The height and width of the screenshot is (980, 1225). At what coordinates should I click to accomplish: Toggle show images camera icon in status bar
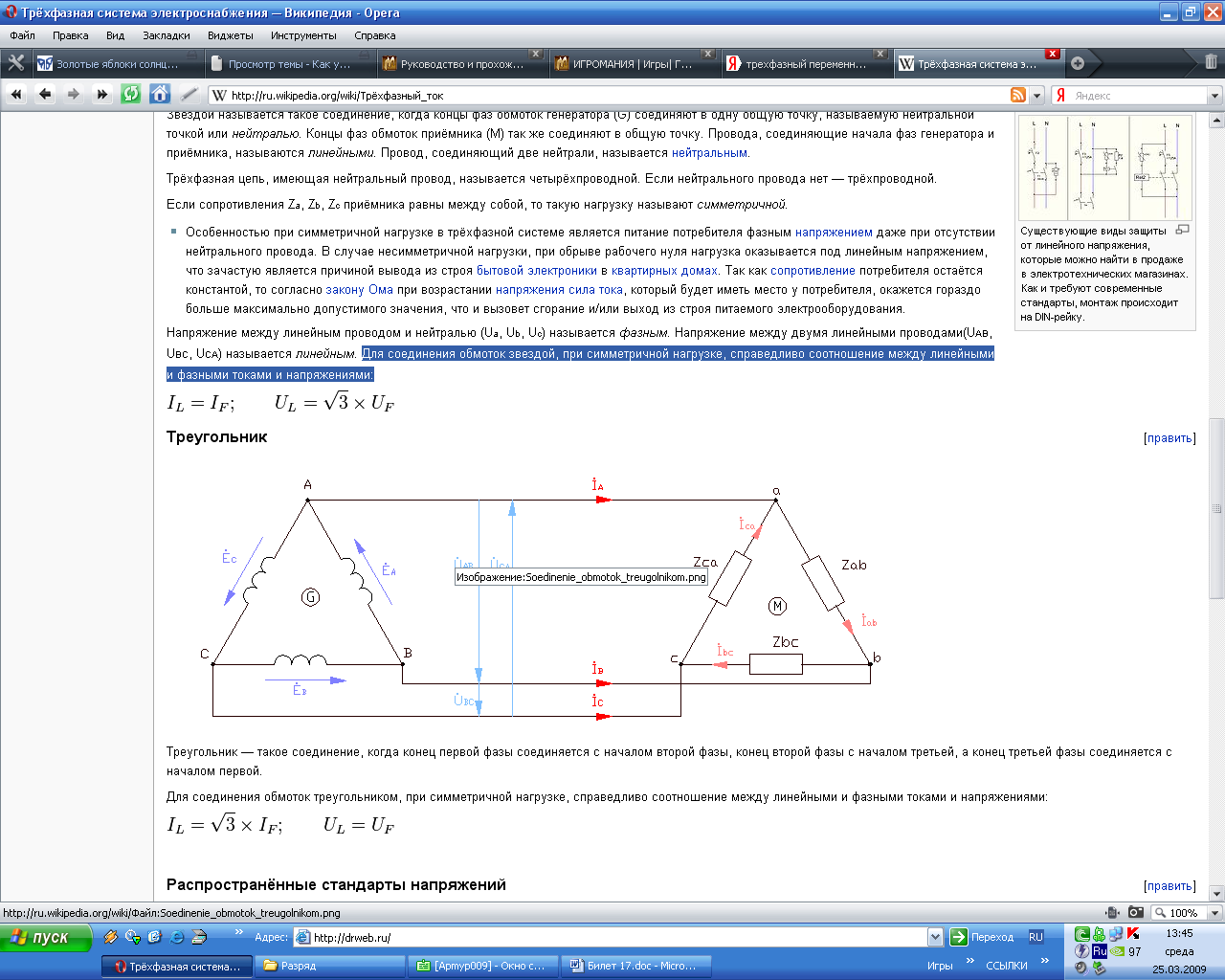tap(1136, 913)
